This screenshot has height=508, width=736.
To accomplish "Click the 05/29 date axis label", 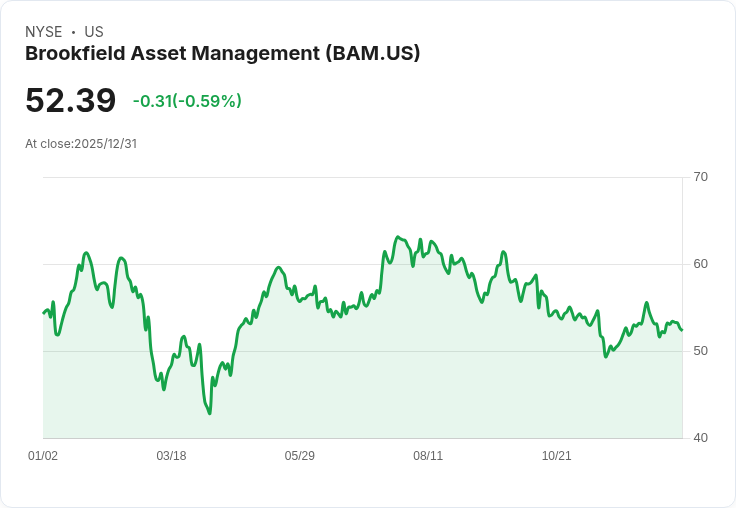I will tap(299, 455).
